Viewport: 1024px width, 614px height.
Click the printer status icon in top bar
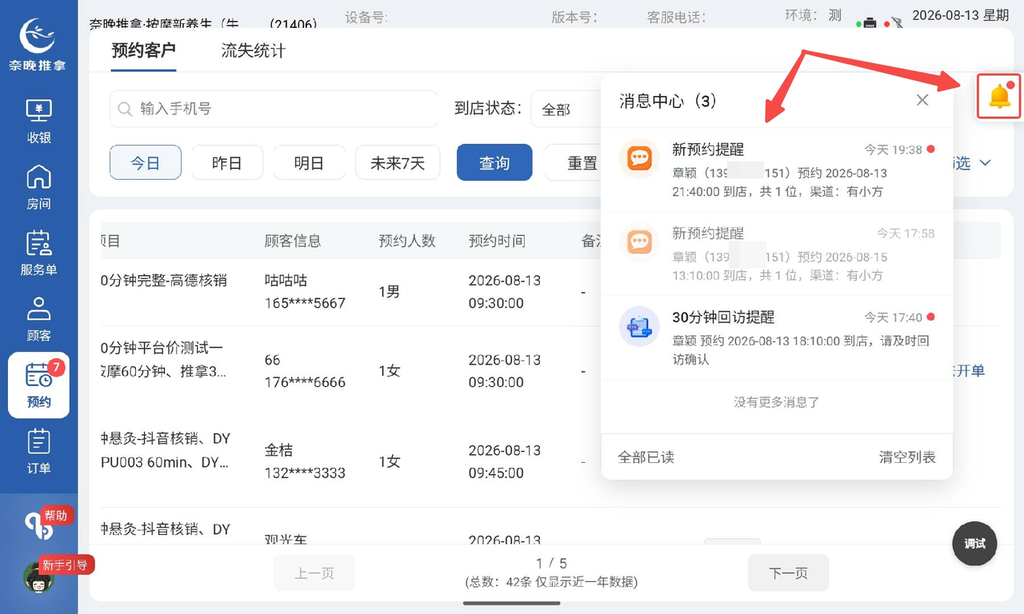pyautogui.click(x=869, y=23)
